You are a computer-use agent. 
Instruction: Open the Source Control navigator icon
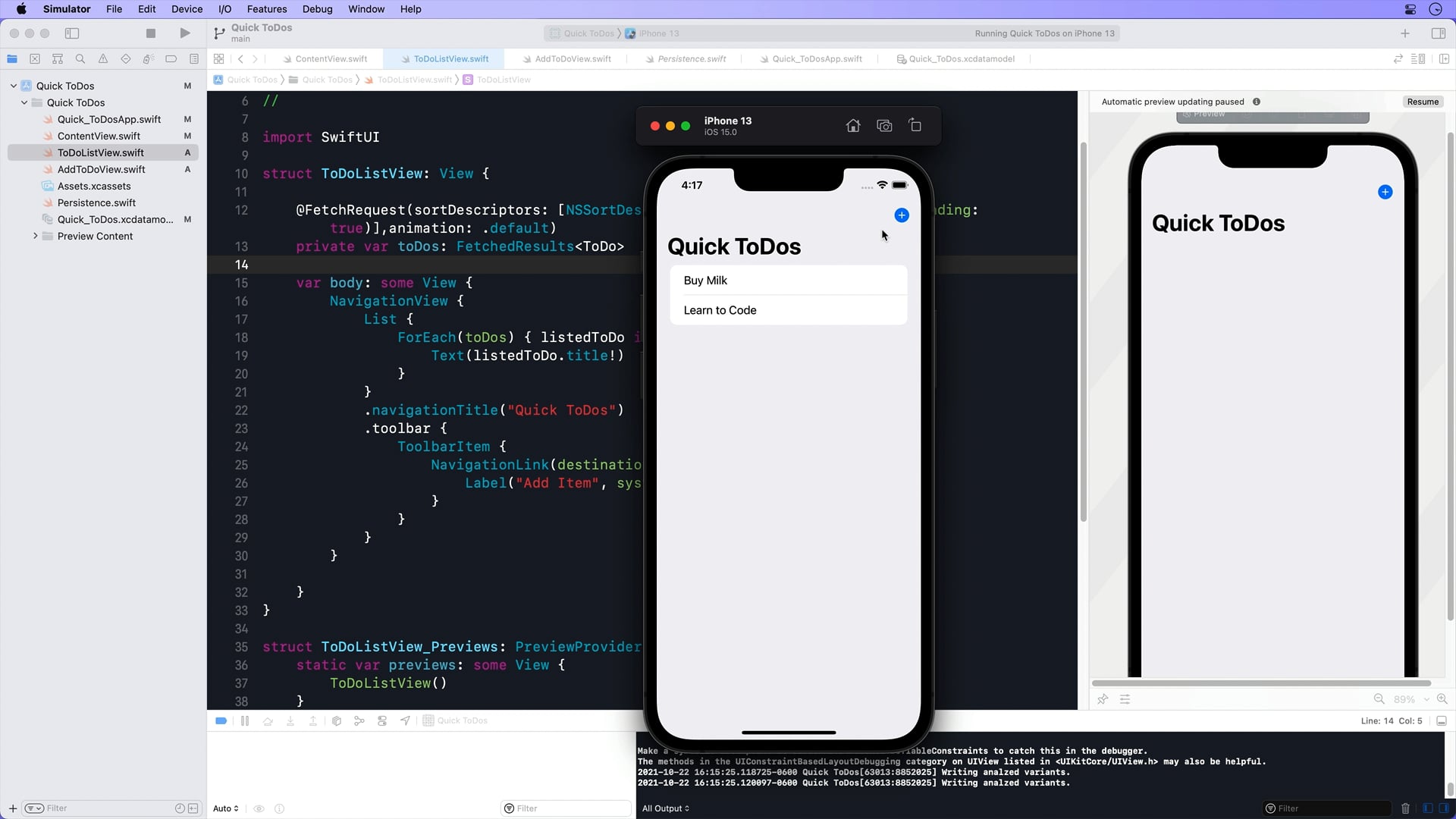35,59
